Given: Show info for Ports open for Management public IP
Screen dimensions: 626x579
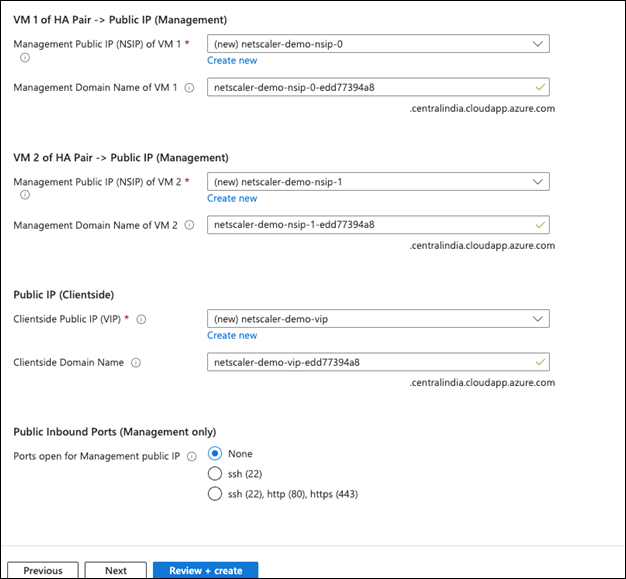Looking at the screenshot, I should point(192,456).
